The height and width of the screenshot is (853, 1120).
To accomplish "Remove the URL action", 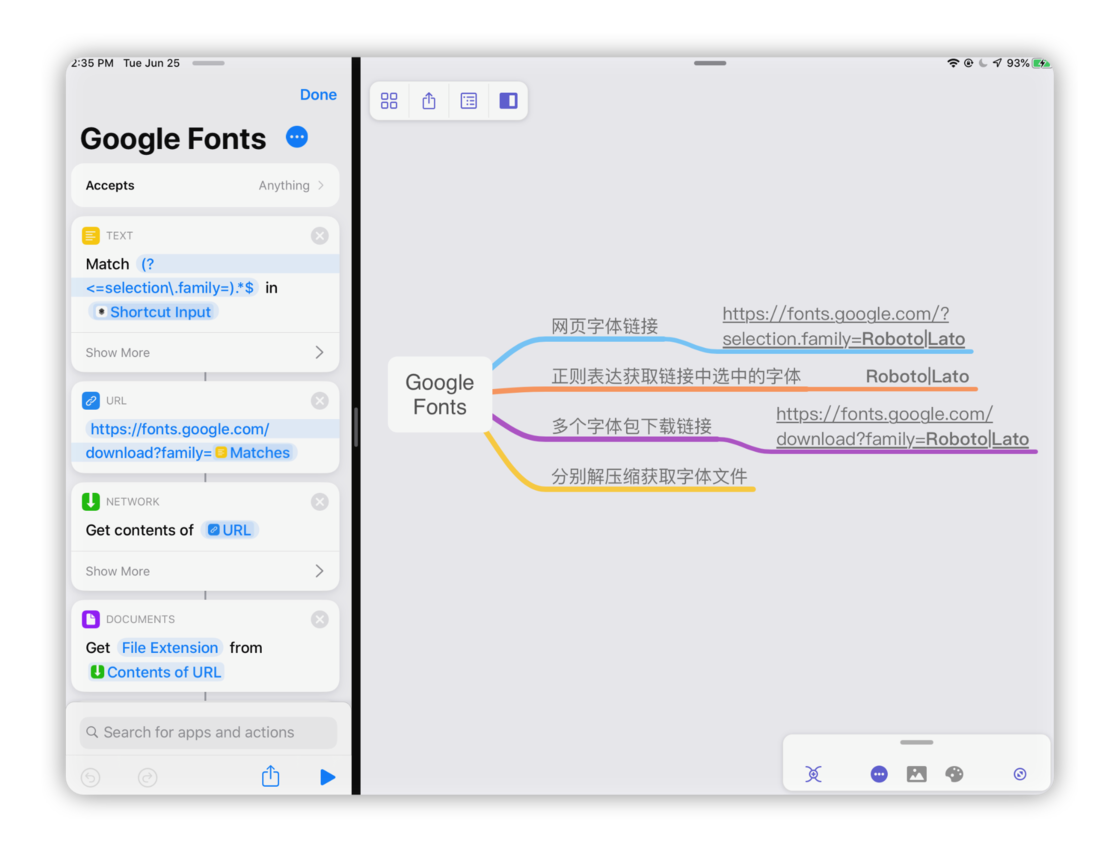I will pyautogui.click(x=319, y=401).
